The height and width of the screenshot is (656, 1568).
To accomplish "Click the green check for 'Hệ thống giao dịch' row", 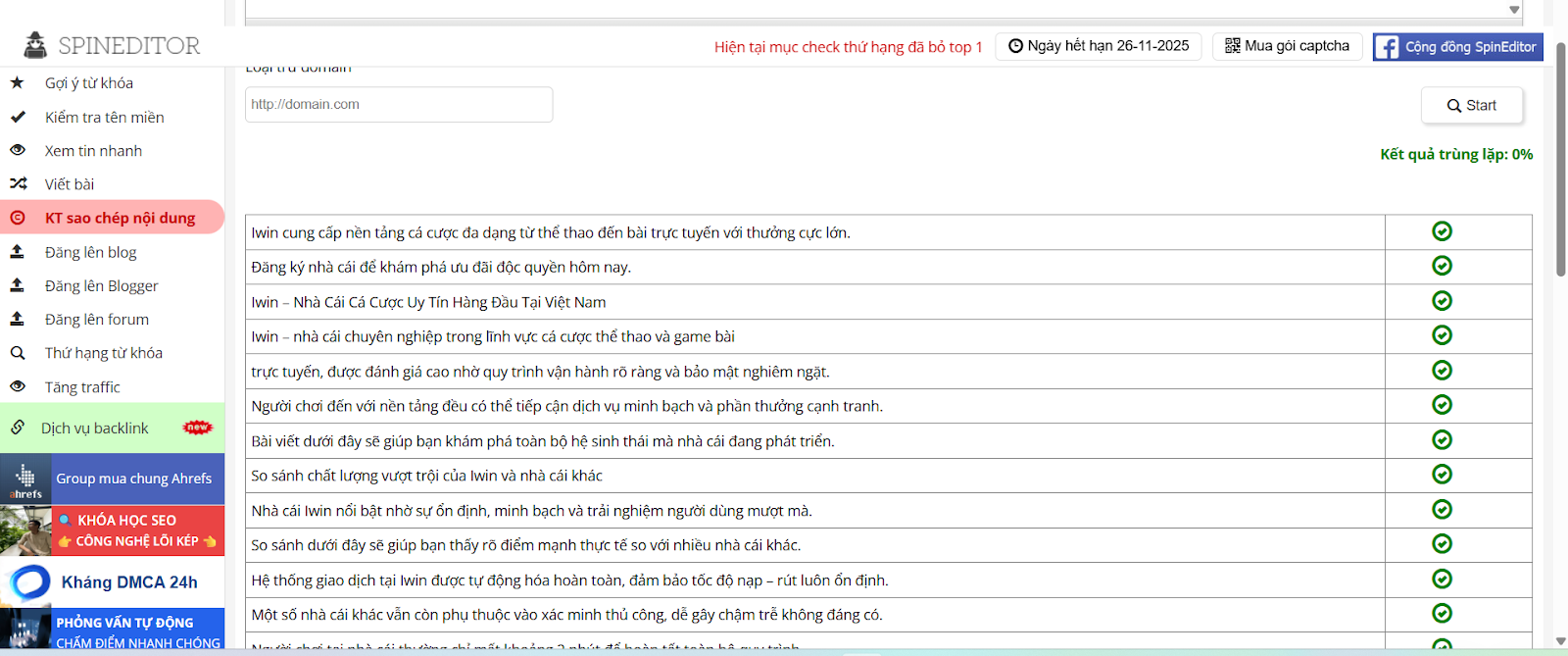I will coord(1442,580).
